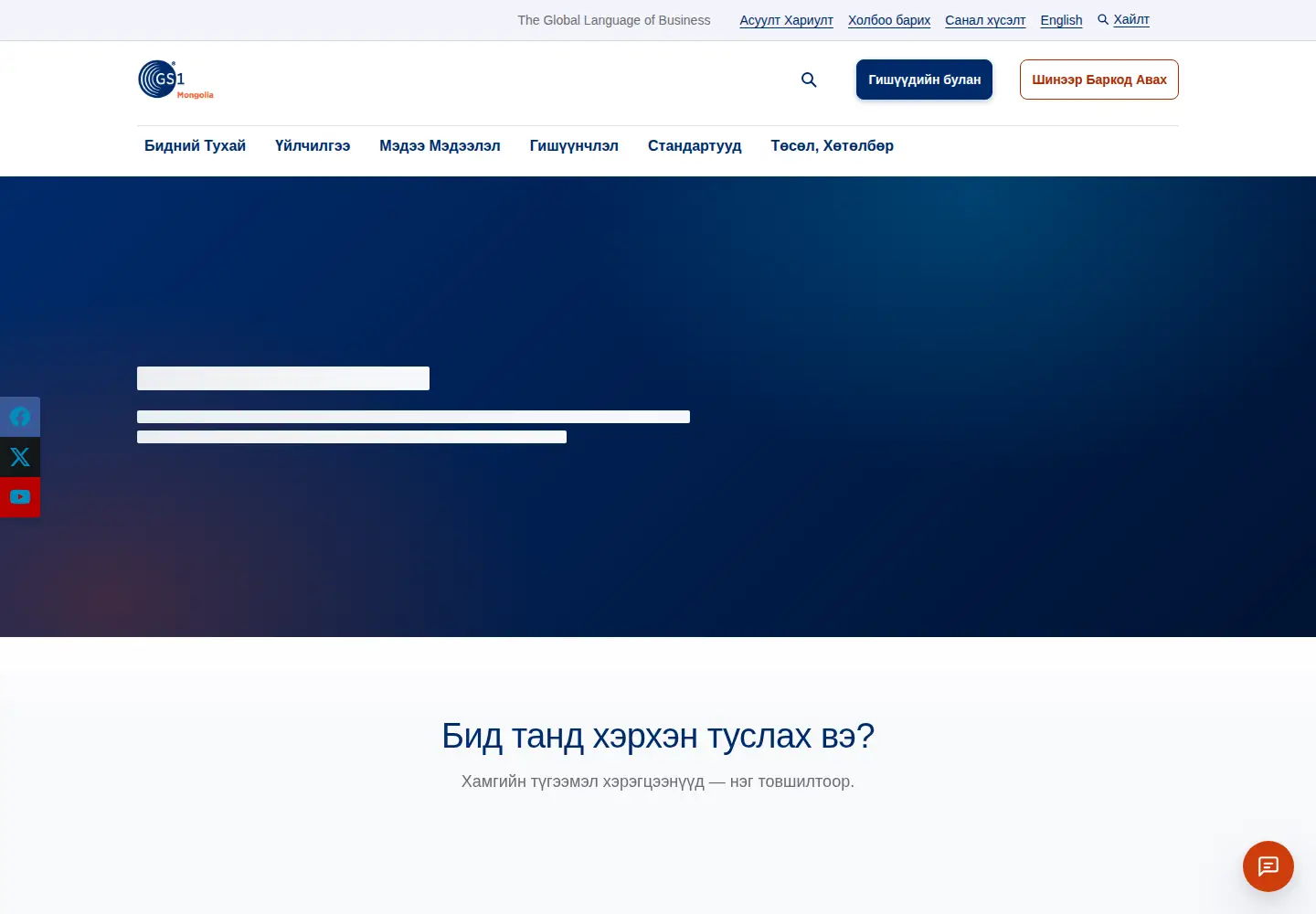Screen dimensions: 1316x914
Task: Click the heading Бид танд хэрхэн туслах вэ?
Action: coord(658,736)
